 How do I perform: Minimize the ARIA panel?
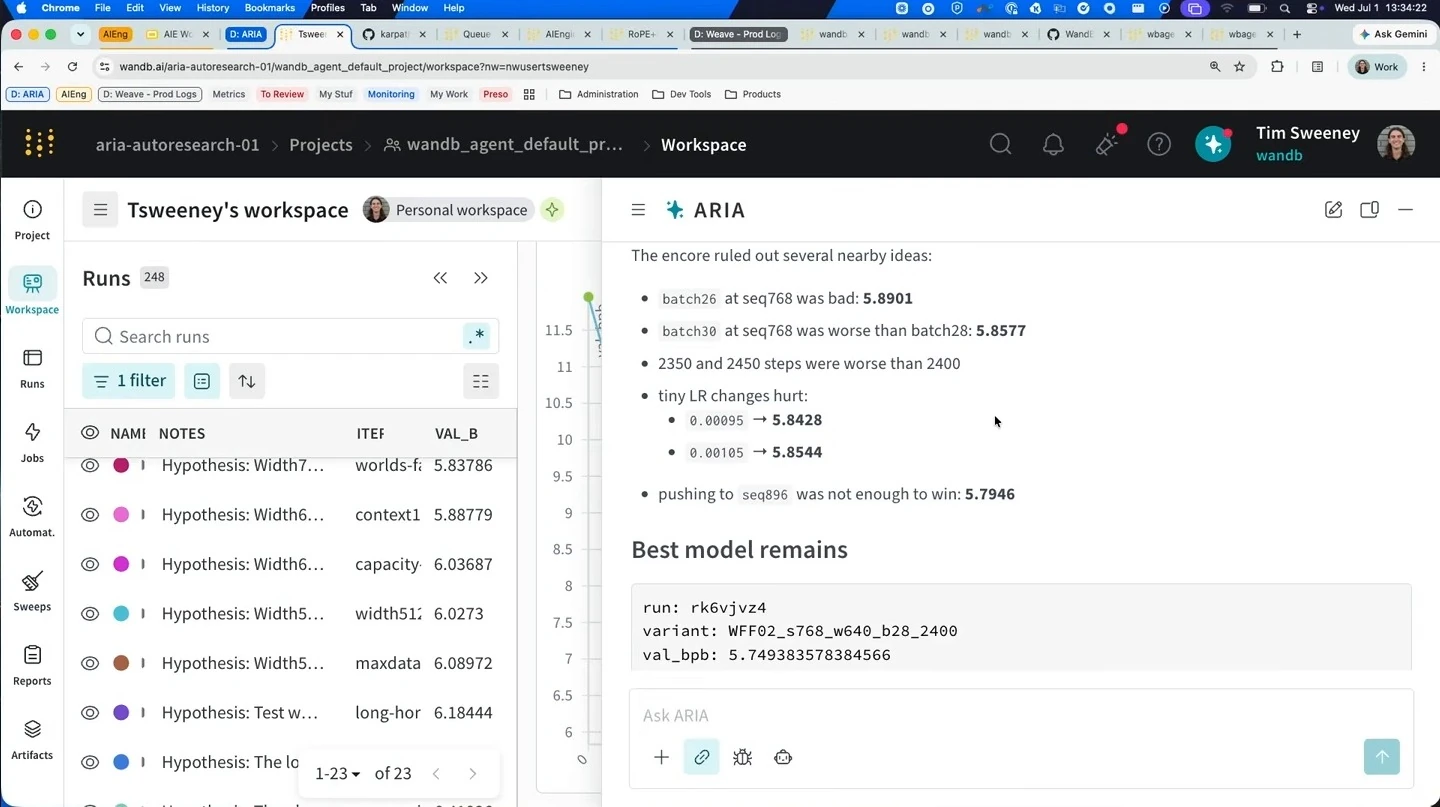(x=1405, y=210)
